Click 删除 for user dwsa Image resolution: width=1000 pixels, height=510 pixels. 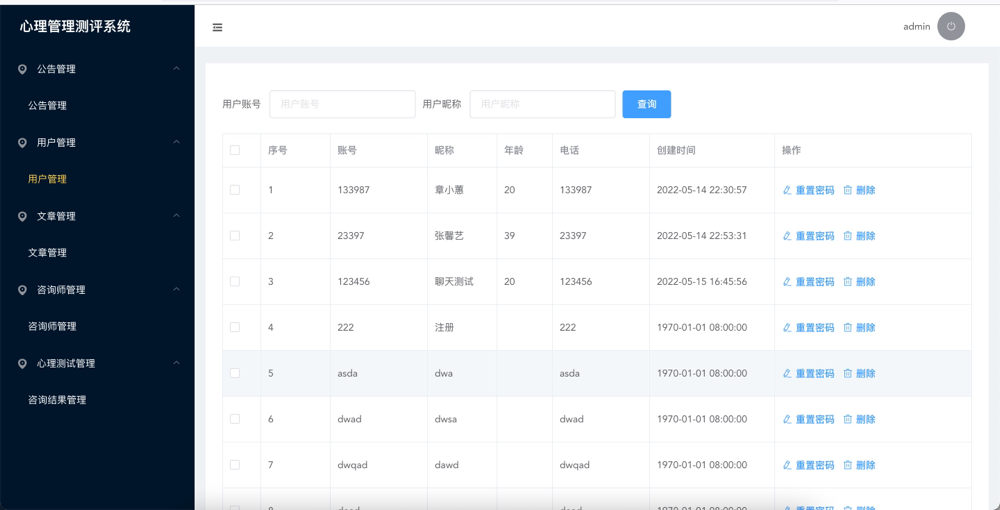[865, 419]
